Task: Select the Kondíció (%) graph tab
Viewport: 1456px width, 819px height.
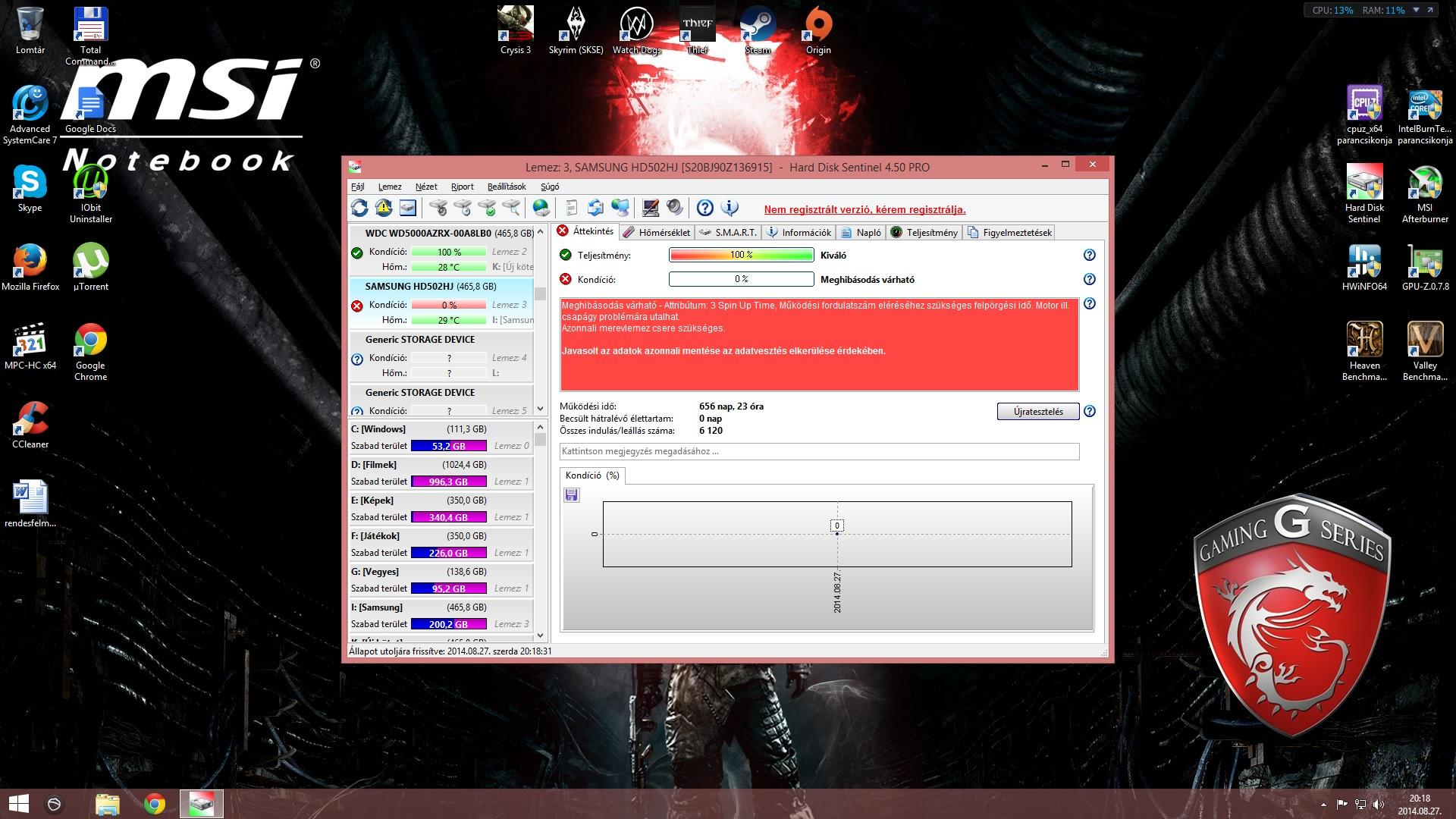Action: click(592, 475)
